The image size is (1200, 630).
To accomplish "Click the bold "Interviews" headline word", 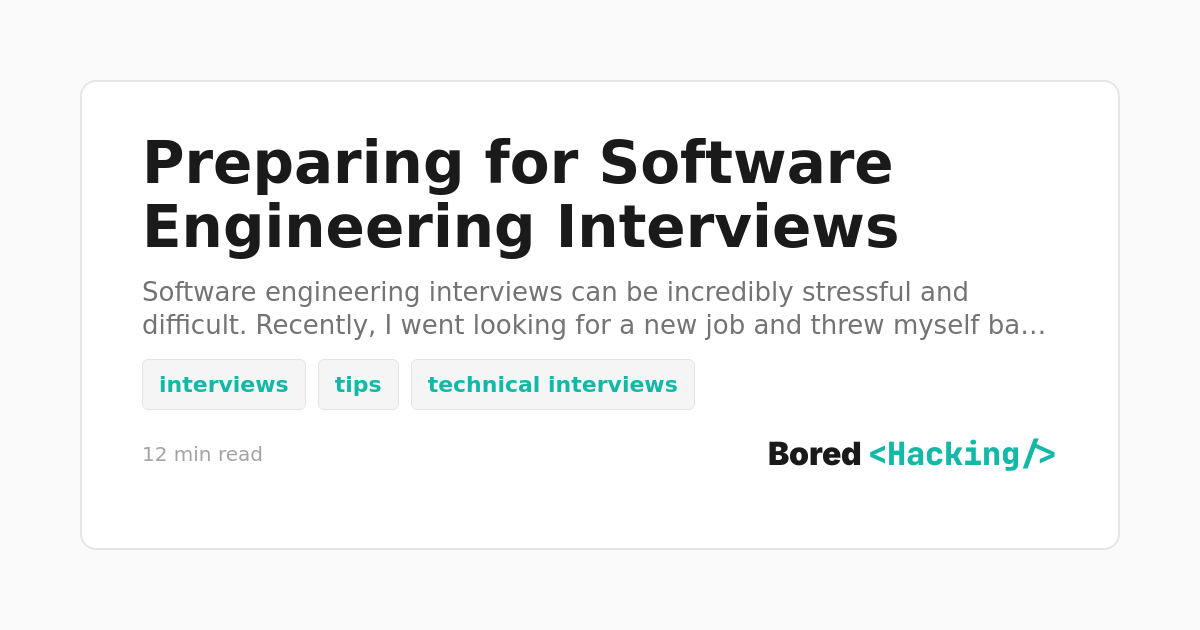I will coord(727,227).
